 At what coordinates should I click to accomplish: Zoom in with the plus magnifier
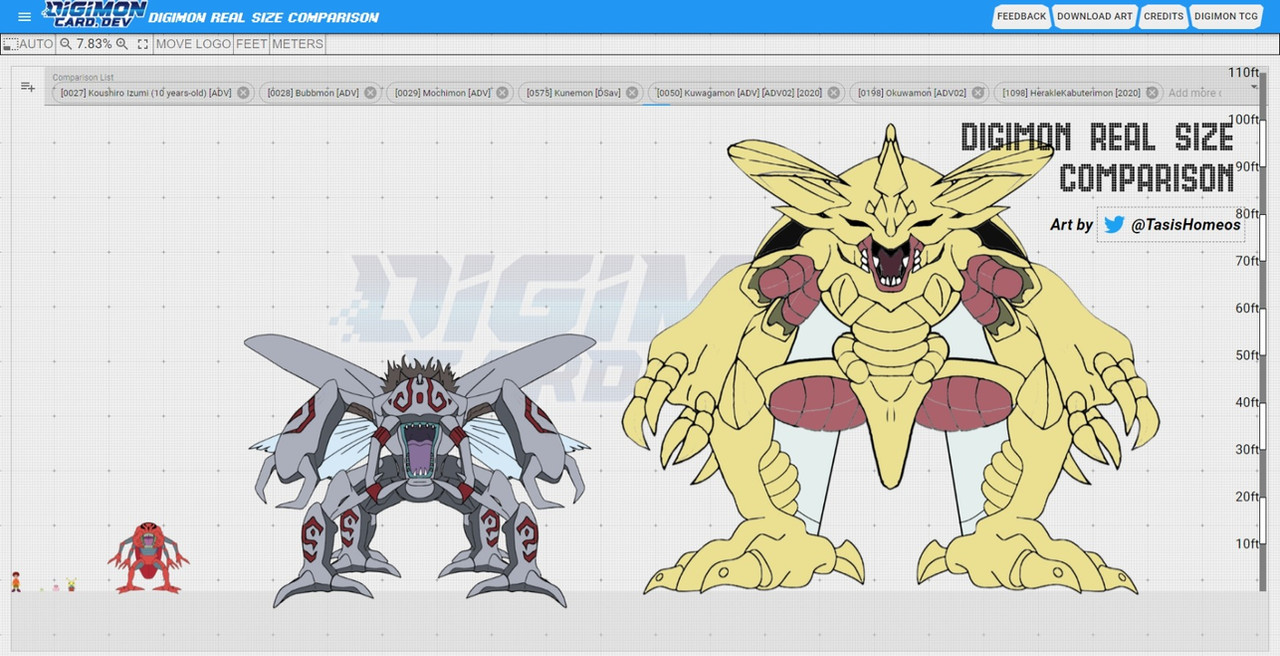pos(122,44)
